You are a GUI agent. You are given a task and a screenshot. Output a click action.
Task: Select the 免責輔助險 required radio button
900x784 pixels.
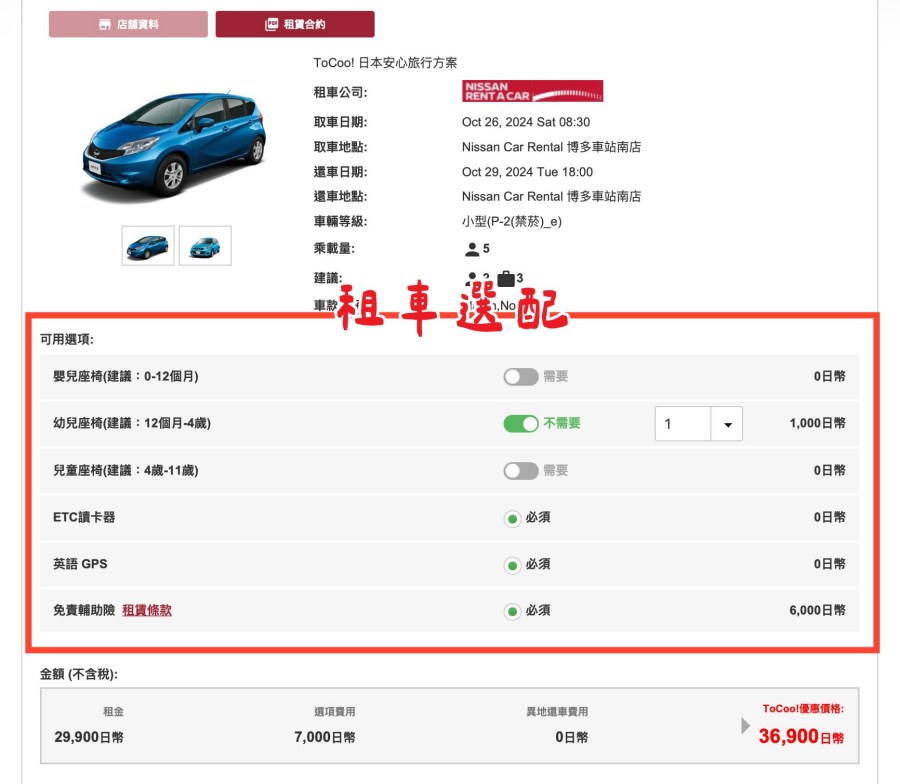point(512,612)
